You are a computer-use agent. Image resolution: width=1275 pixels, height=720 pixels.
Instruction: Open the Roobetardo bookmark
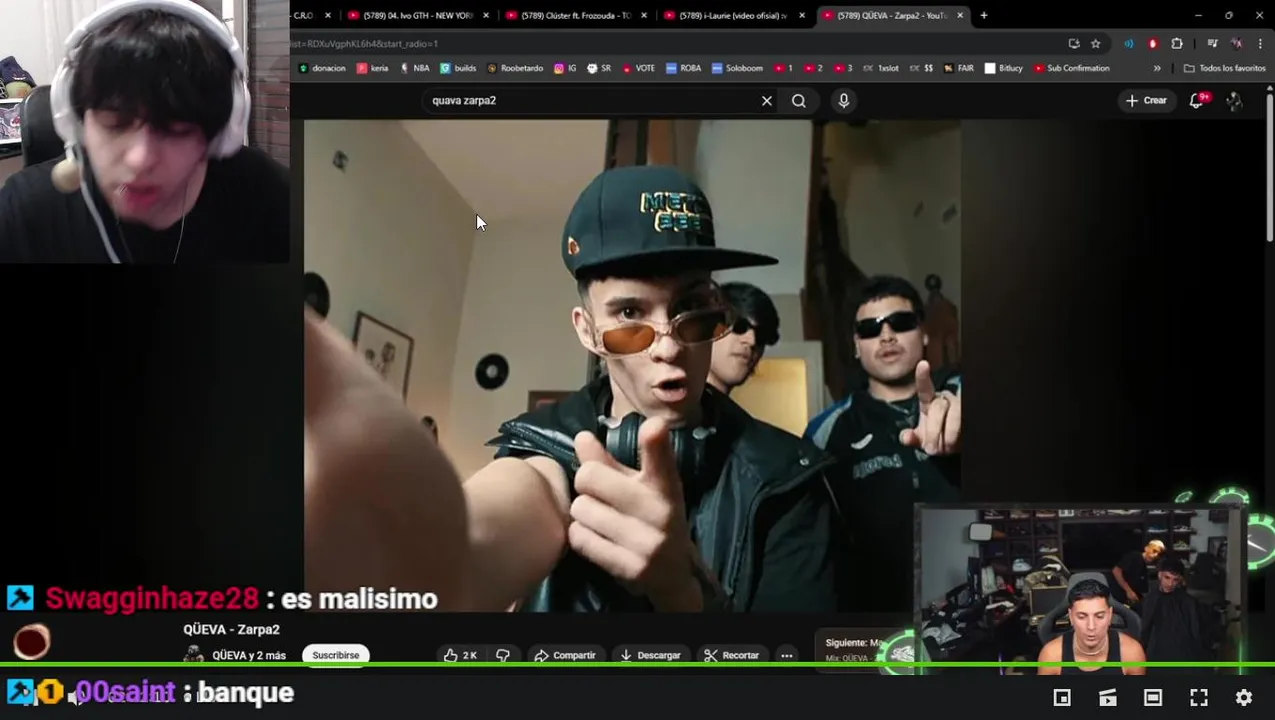(x=515, y=68)
